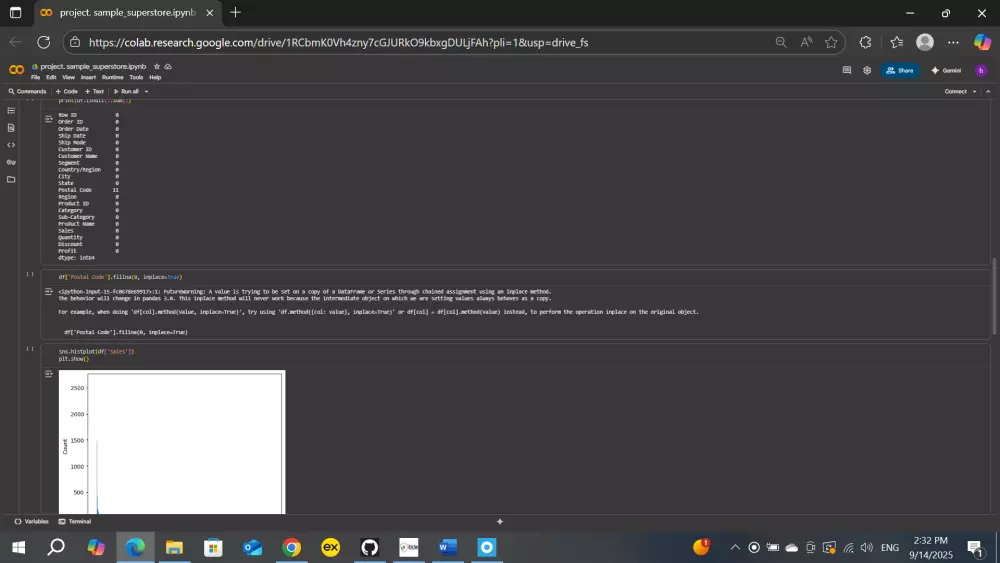The width and height of the screenshot is (1000, 563).
Task: Click the notebook vertical scrollbar
Action: point(994,296)
